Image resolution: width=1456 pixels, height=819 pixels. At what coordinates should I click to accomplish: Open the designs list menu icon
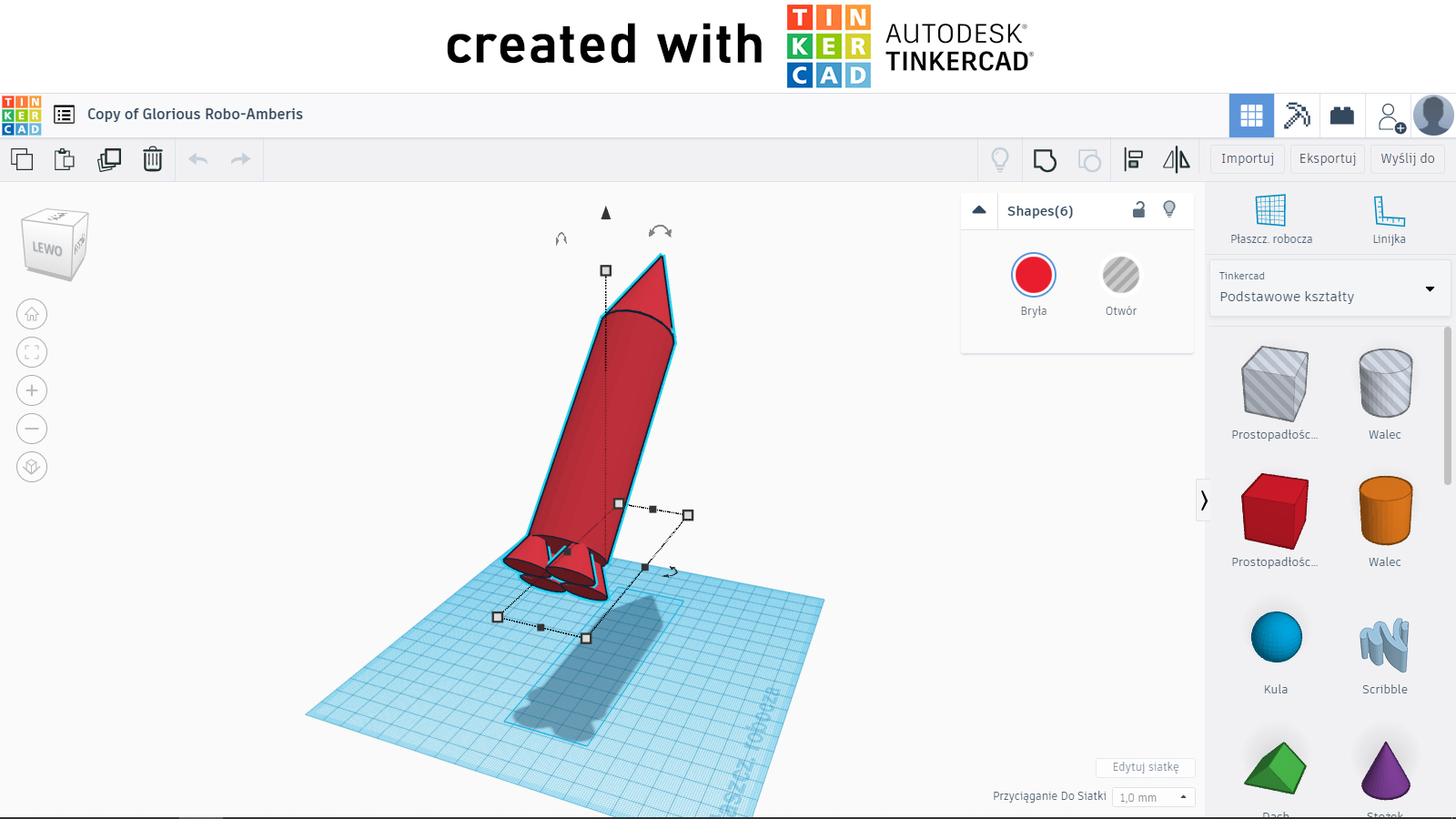[x=64, y=115]
